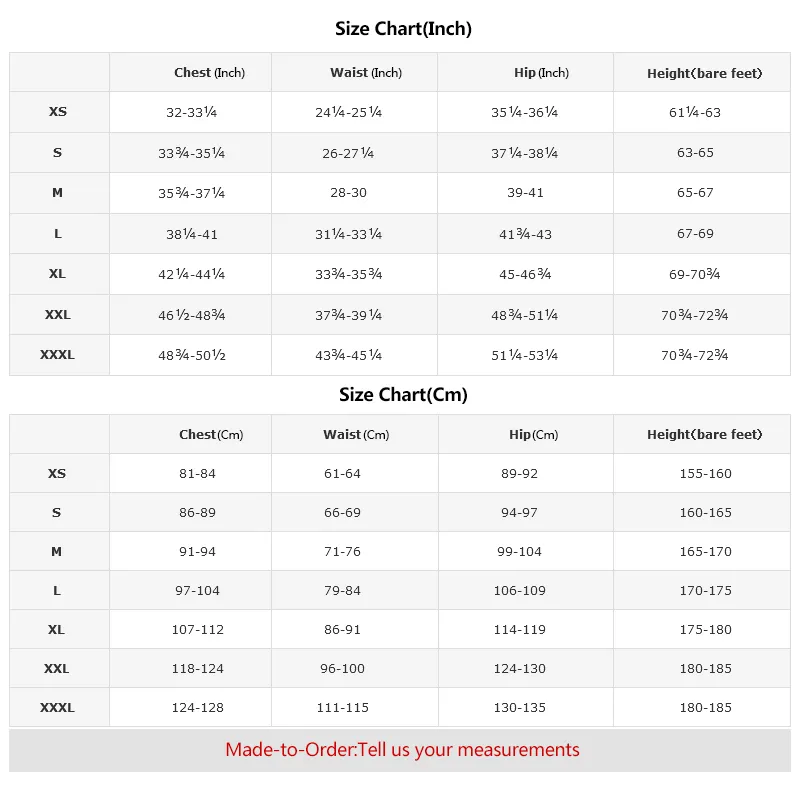Select chest value 32-33¼ for XS
The height and width of the screenshot is (800, 800).
(x=191, y=112)
